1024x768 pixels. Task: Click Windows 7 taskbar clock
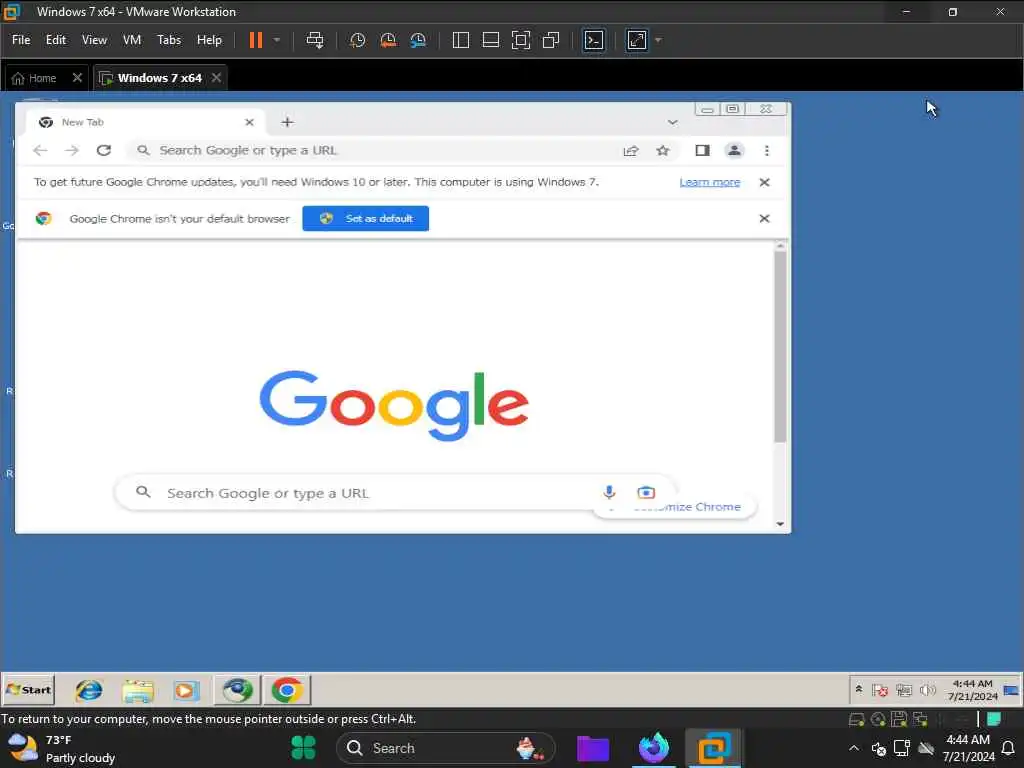coord(972,690)
